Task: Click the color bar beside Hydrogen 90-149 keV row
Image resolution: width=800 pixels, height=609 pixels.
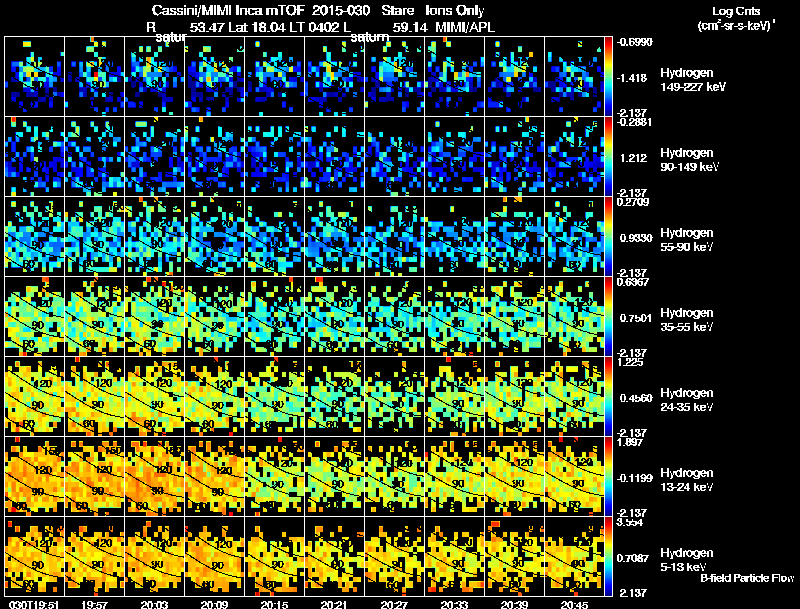Action: coord(608,157)
